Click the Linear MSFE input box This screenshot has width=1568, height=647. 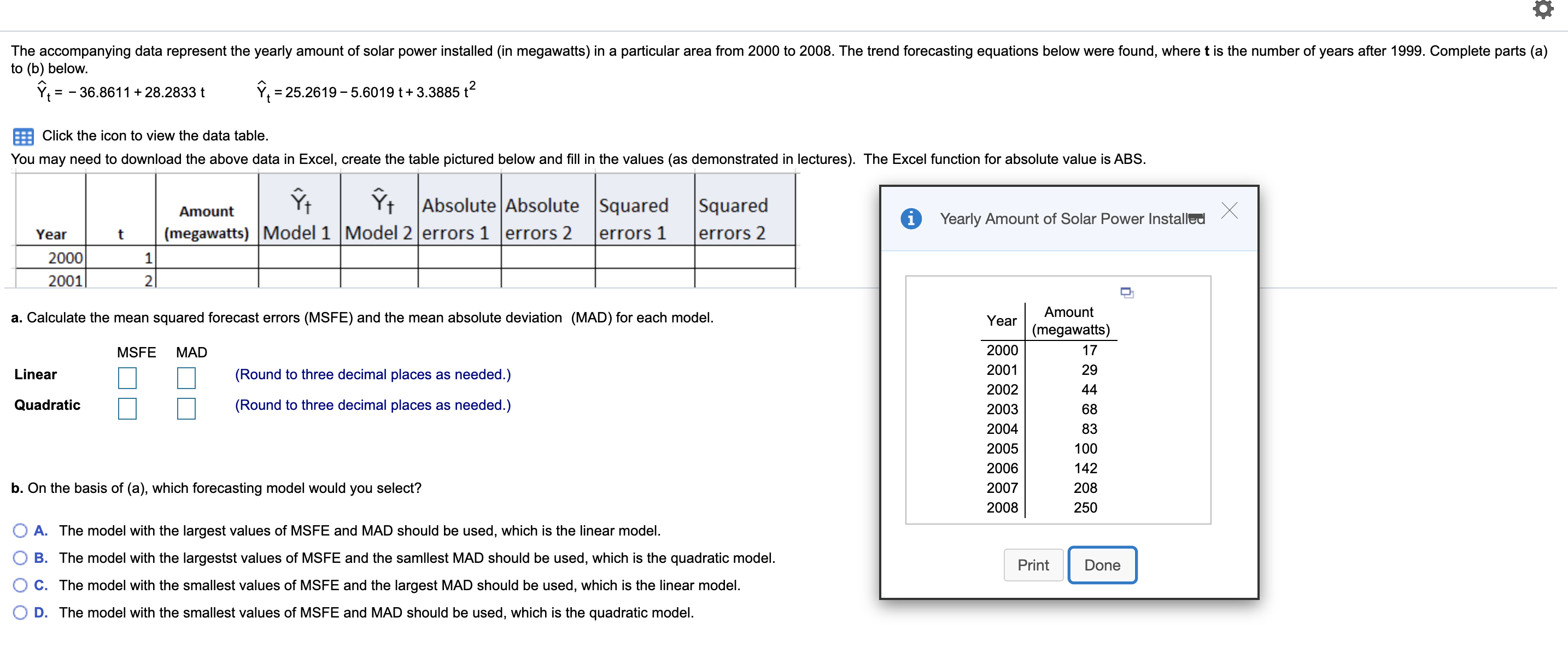(x=127, y=378)
